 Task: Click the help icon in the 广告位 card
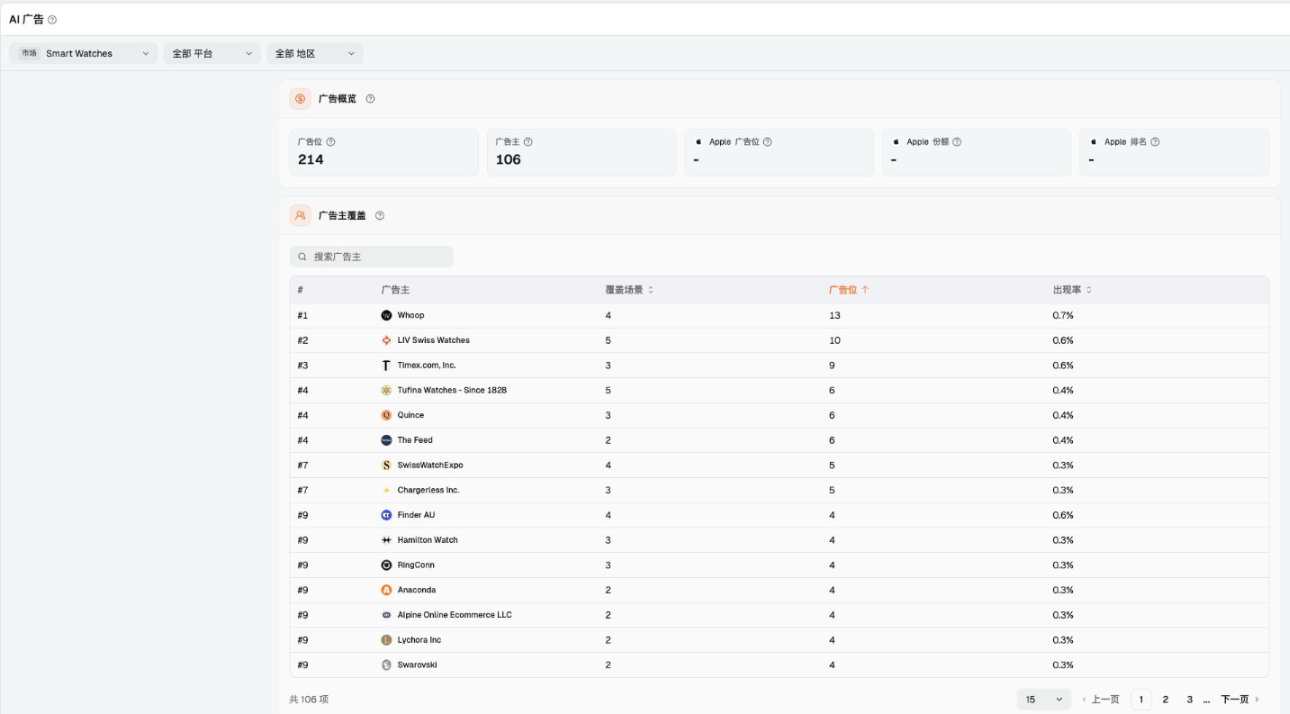(x=331, y=142)
